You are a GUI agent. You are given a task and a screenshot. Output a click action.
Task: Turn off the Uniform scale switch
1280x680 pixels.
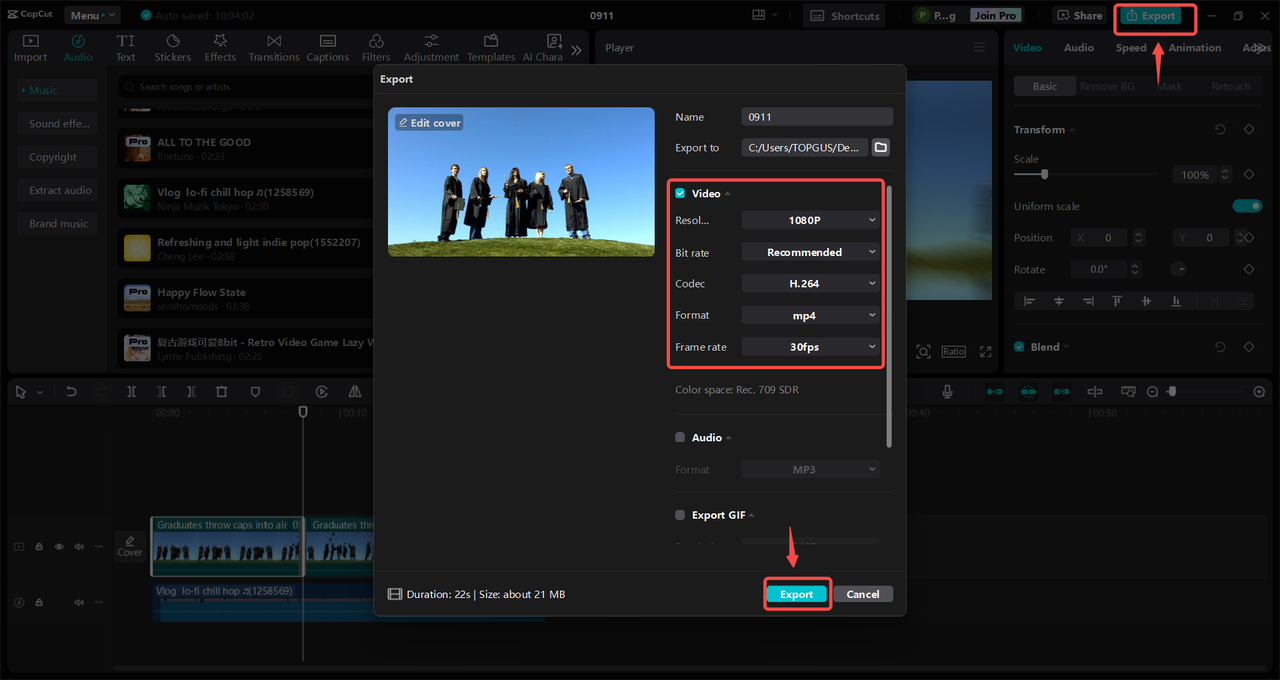[x=1247, y=206]
